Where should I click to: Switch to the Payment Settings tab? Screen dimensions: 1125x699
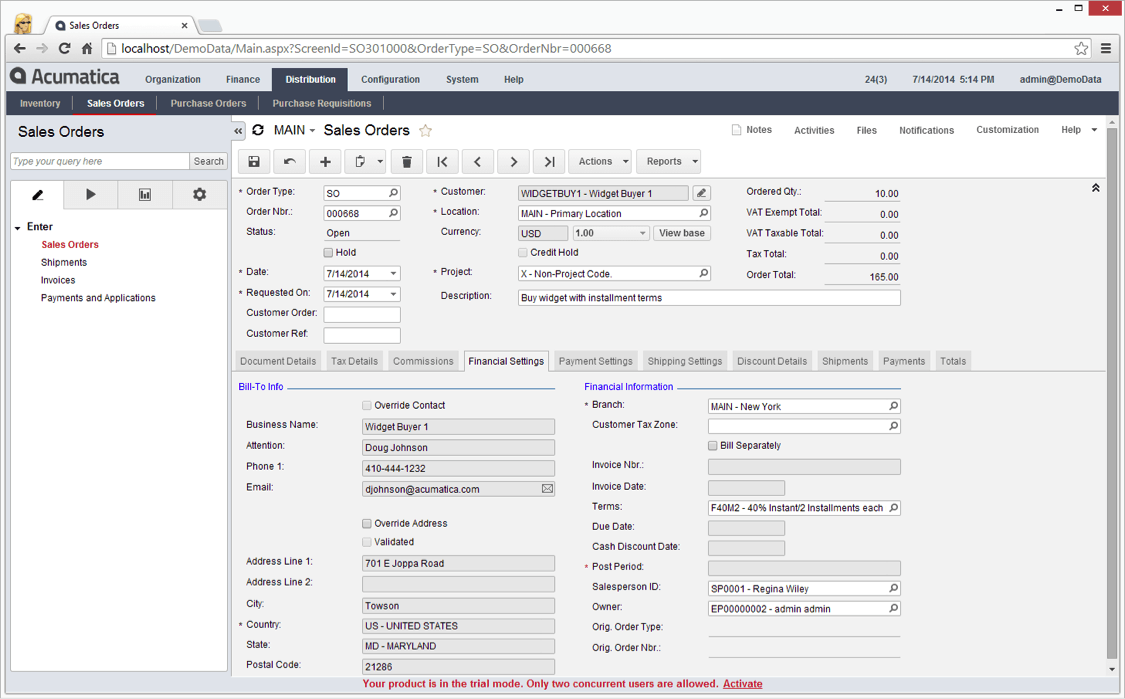[596, 361]
